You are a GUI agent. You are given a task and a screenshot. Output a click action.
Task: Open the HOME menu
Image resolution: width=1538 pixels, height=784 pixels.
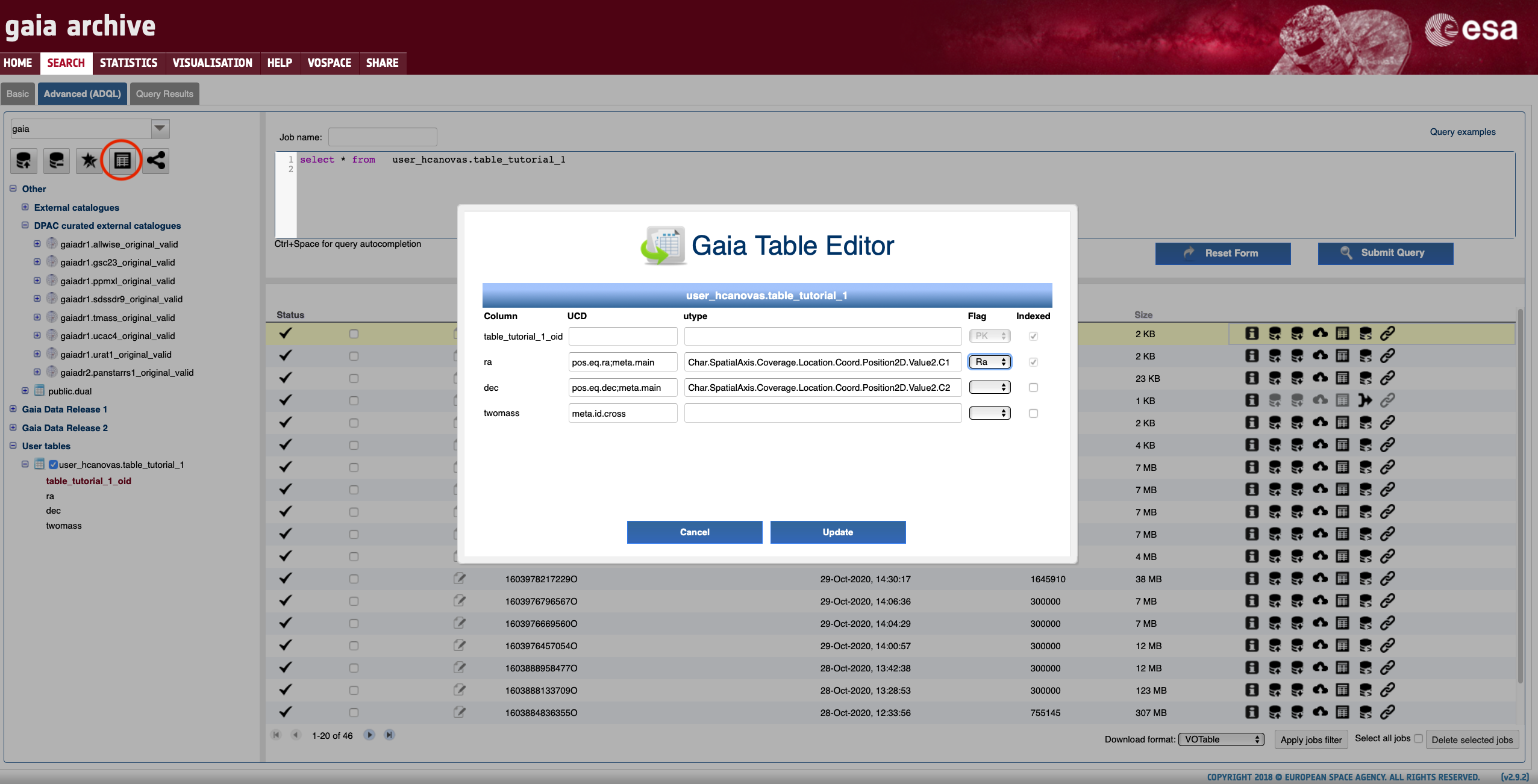point(18,63)
